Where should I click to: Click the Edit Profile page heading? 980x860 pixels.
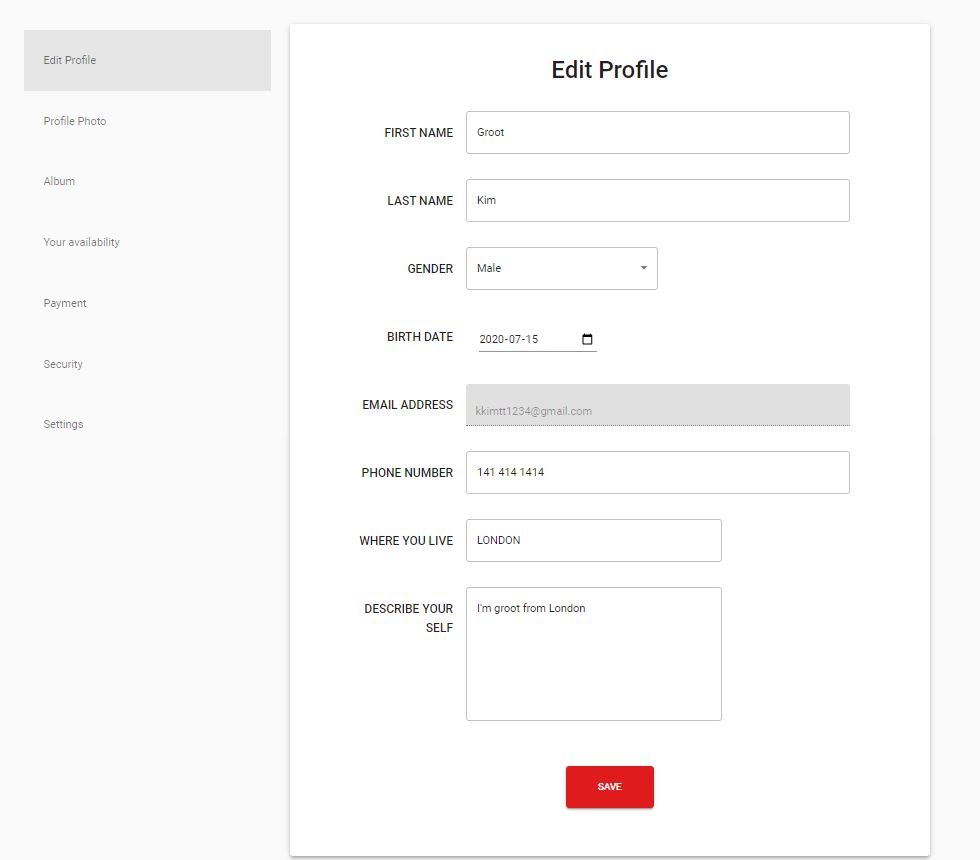pos(609,70)
